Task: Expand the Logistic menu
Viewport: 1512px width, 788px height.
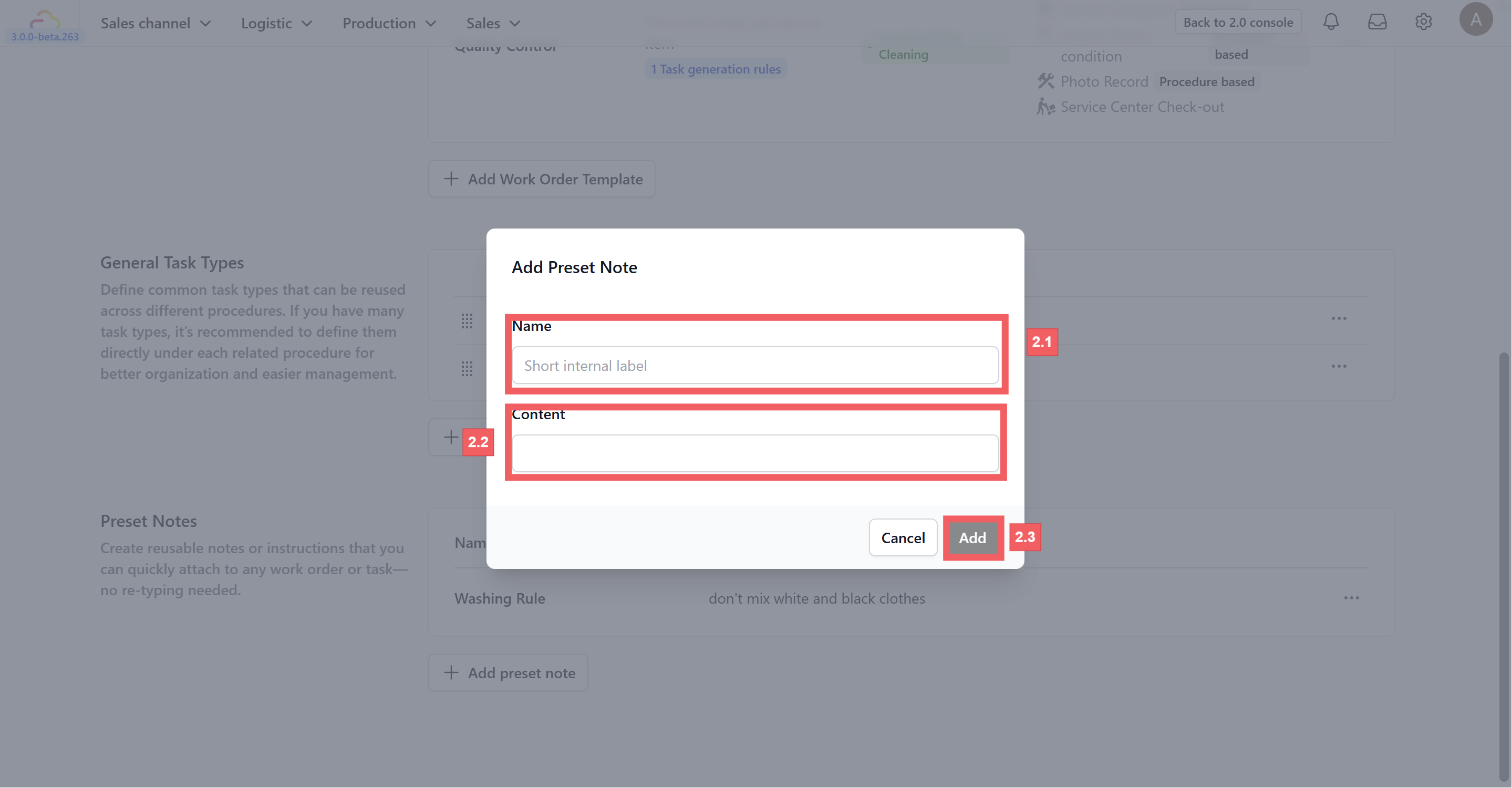Action: point(276,24)
